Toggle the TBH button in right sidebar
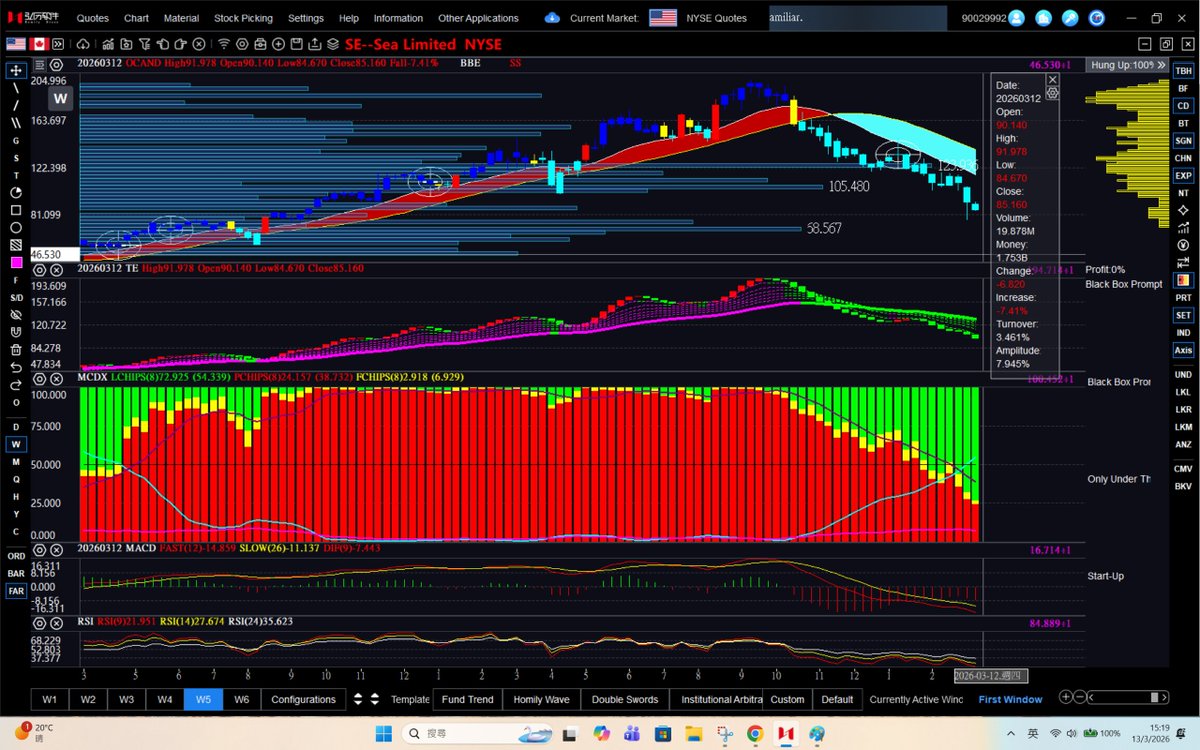 point(1183,71)
